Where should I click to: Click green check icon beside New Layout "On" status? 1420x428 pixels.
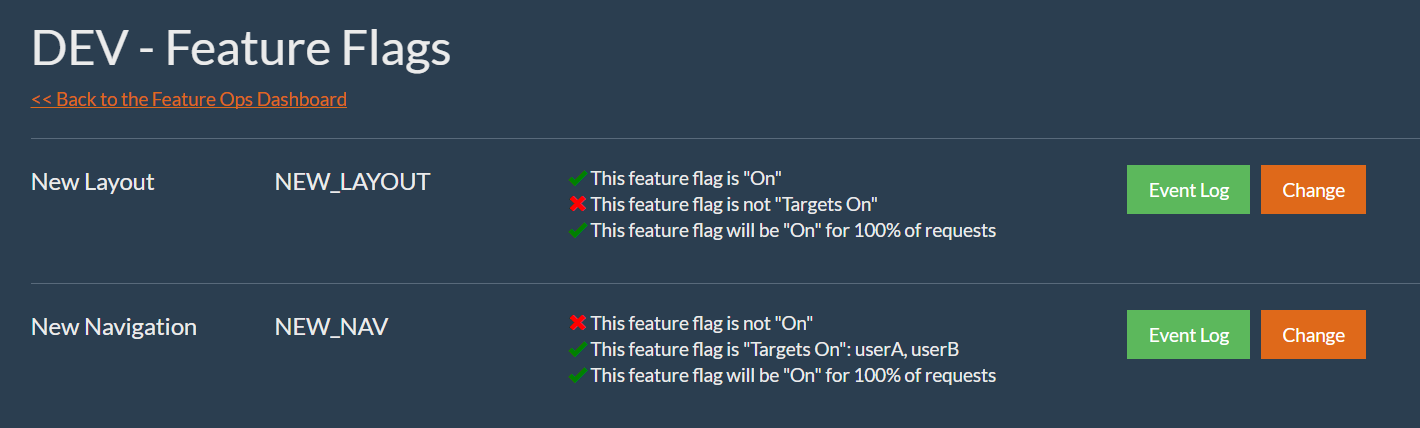pyautogui.click(x=577, y=178)
